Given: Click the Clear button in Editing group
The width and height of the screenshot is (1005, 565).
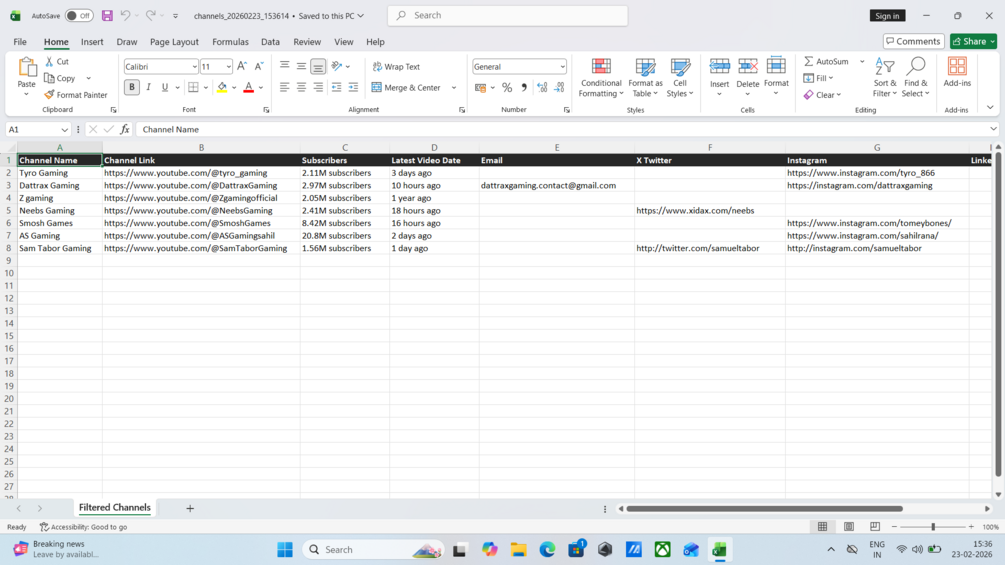Looking at the screenshot, I should [822, 95].
